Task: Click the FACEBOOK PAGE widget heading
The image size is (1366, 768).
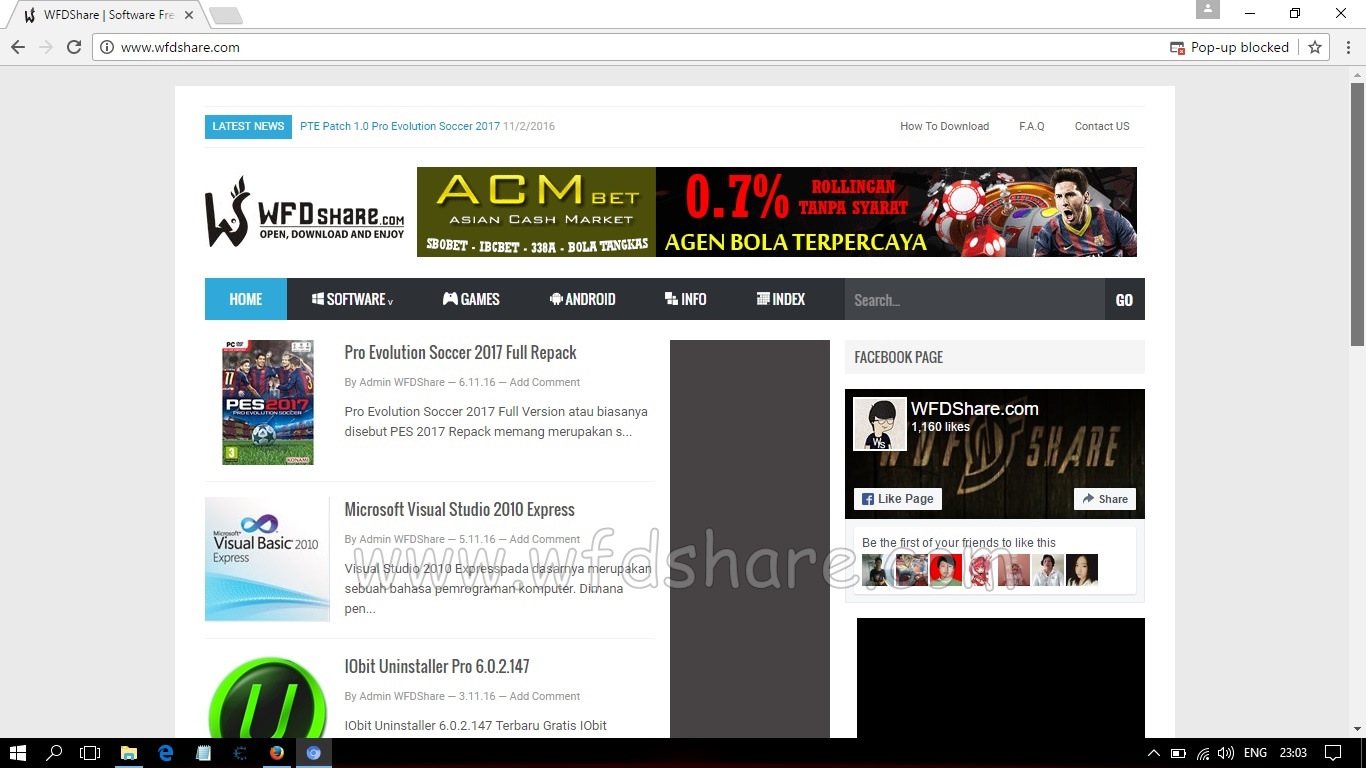Action: [899, 357]
